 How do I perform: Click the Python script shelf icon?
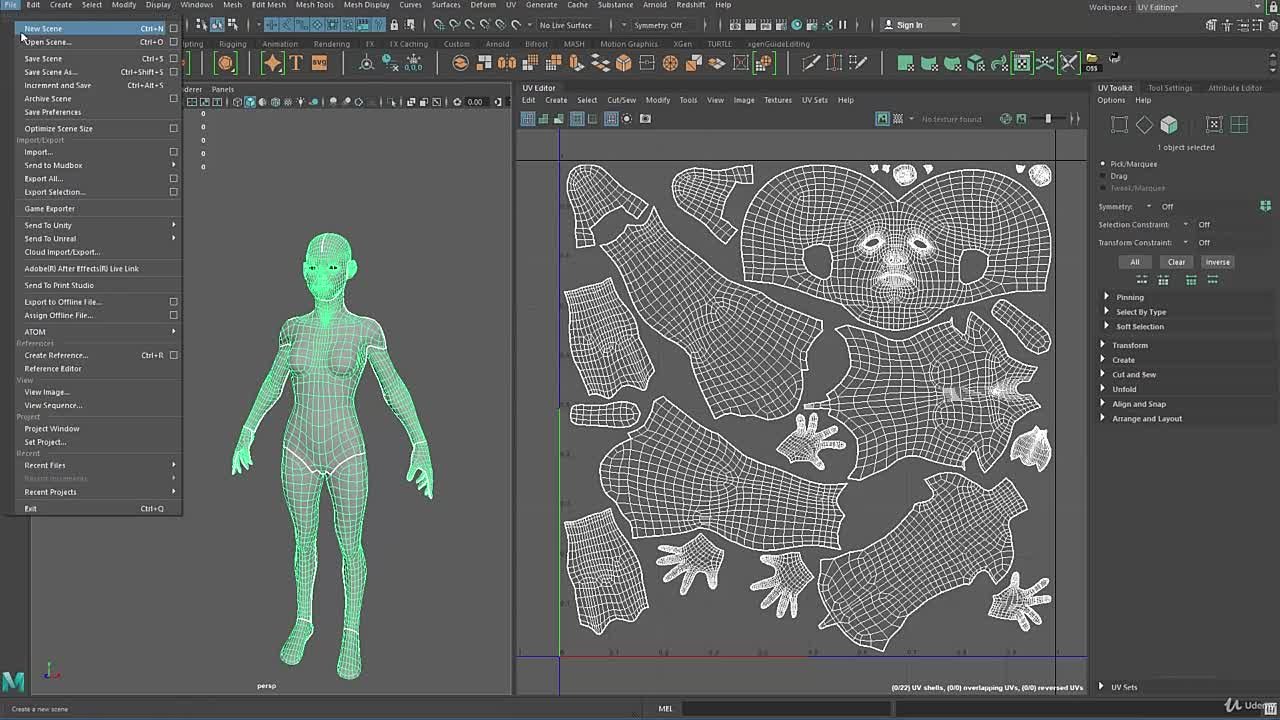[x=1115, y=58]
